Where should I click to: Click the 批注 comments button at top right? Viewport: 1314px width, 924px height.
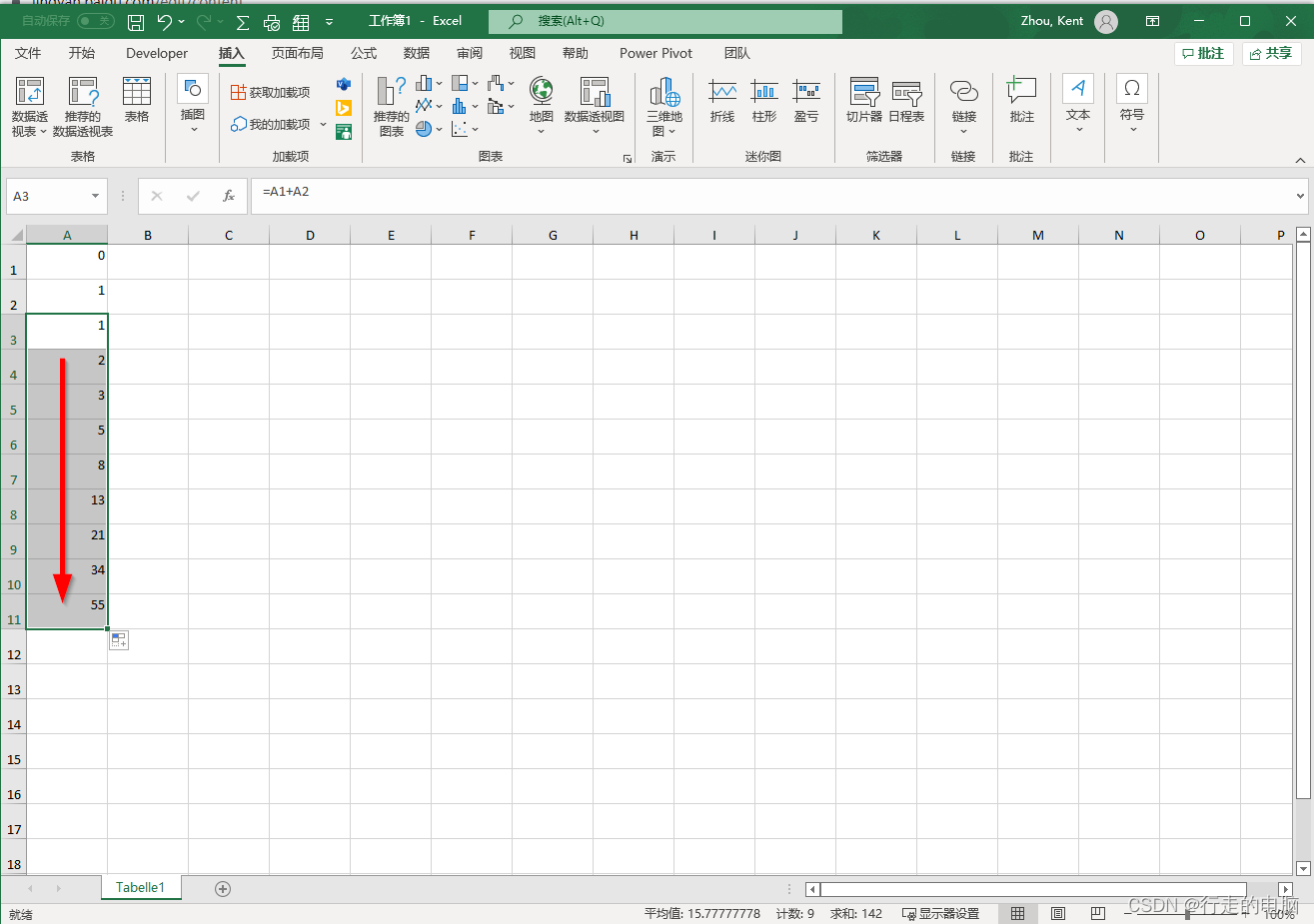pyautogui.click(x=1204, y=53)
